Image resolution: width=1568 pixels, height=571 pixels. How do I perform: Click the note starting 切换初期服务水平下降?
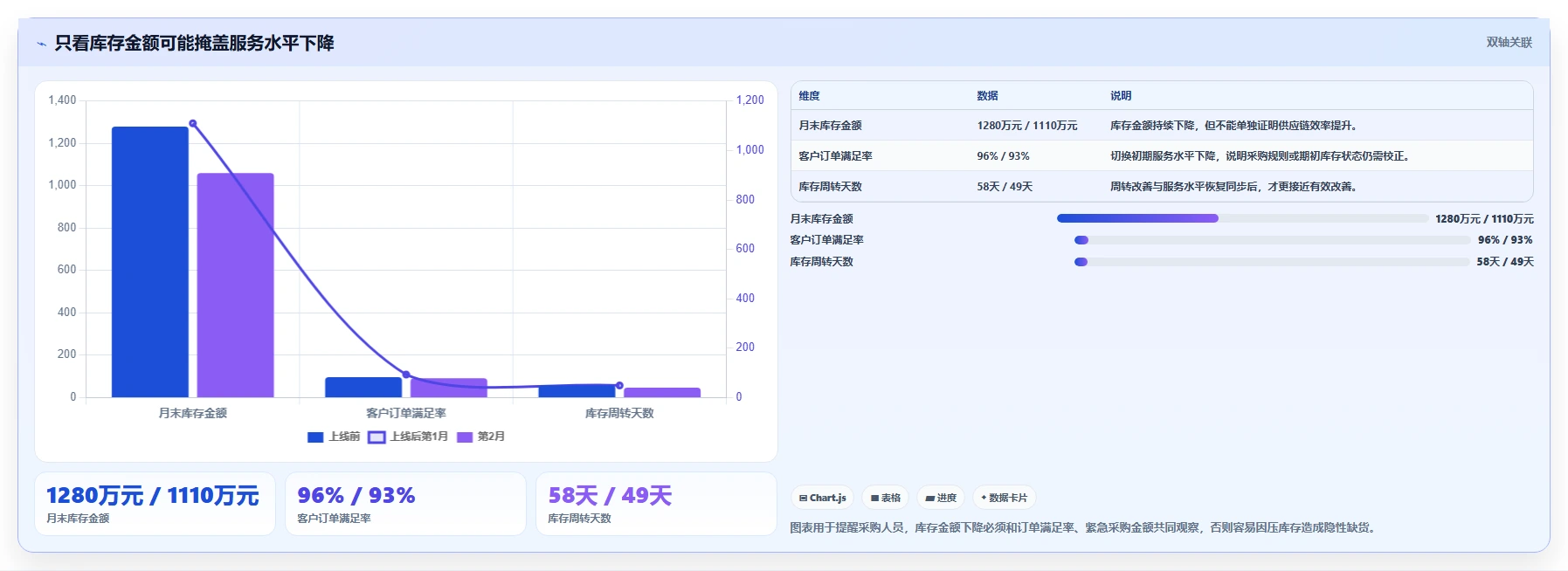click(1261, 156)
